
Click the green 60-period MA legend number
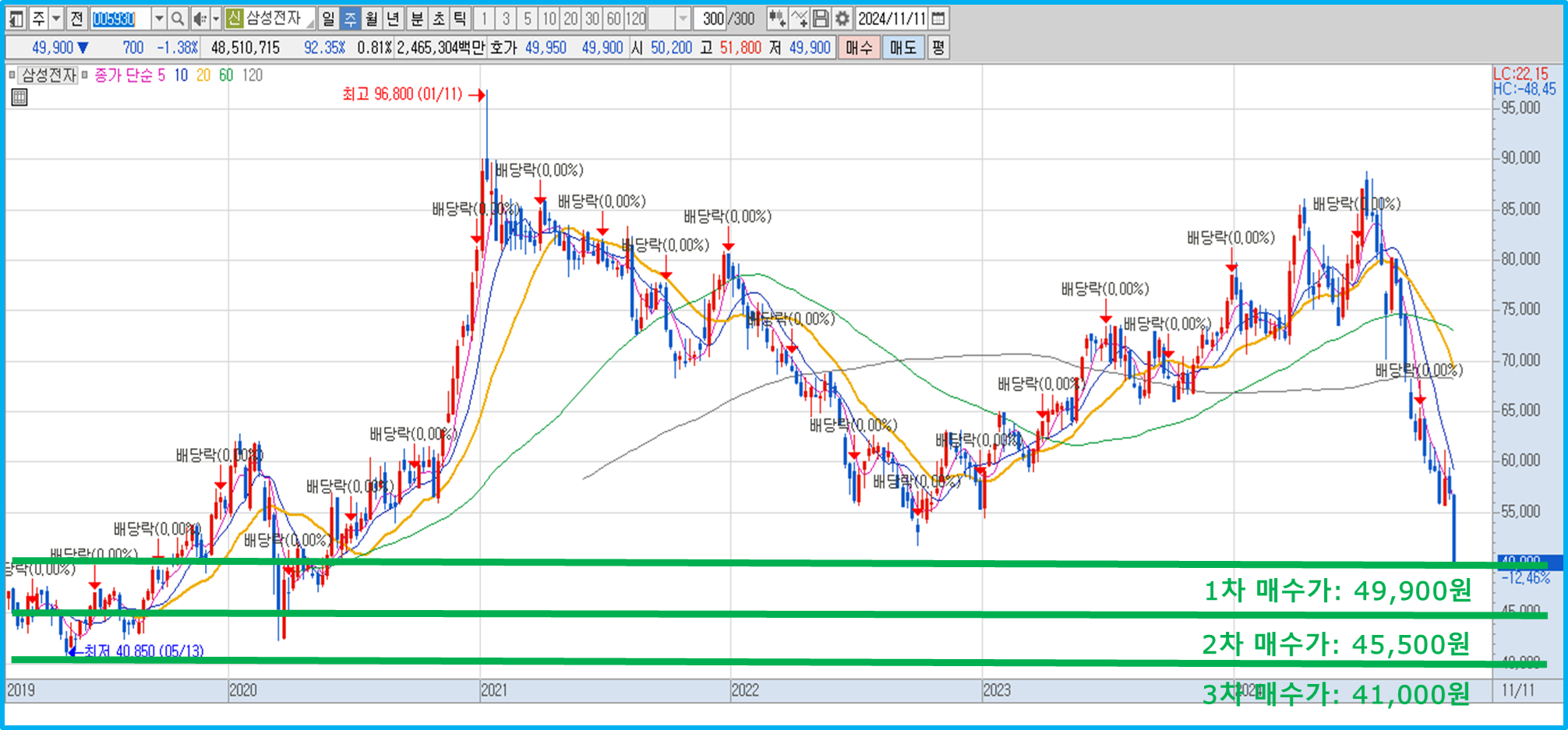point(226,75)
